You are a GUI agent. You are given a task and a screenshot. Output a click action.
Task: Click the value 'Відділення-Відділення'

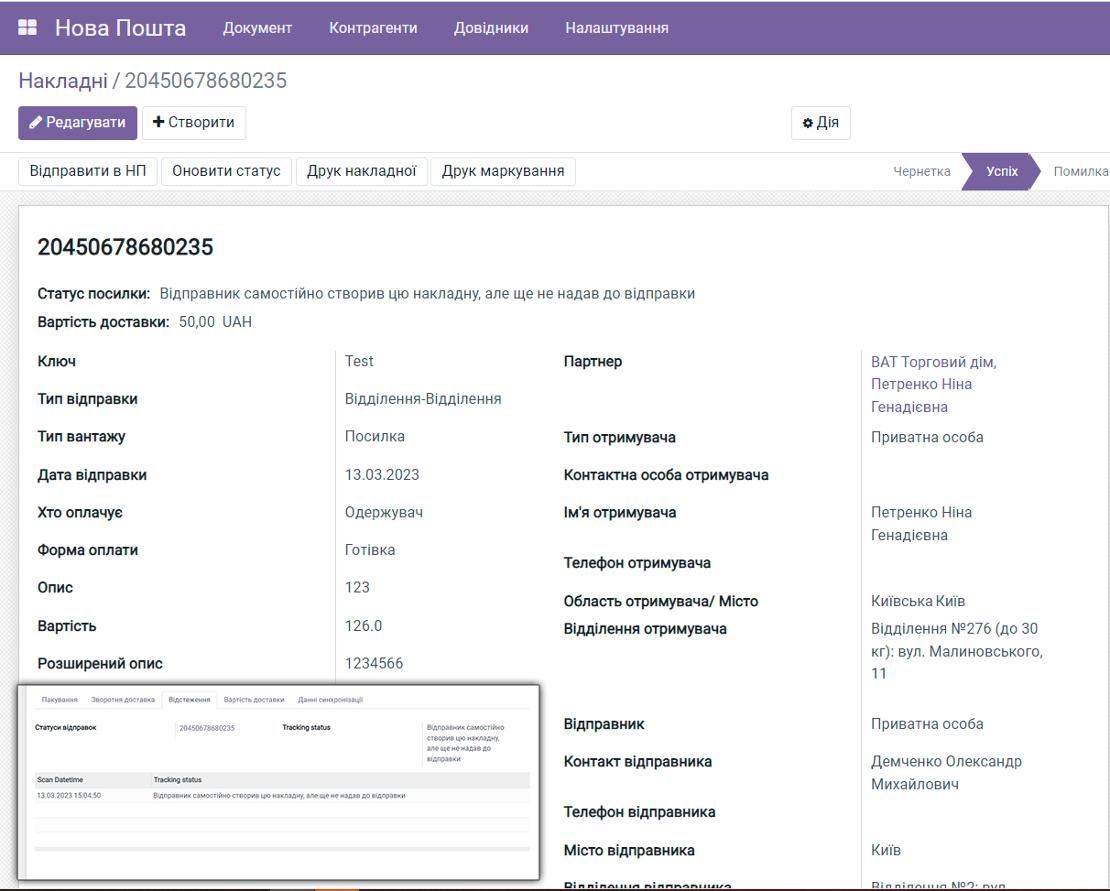click(423, 399)
